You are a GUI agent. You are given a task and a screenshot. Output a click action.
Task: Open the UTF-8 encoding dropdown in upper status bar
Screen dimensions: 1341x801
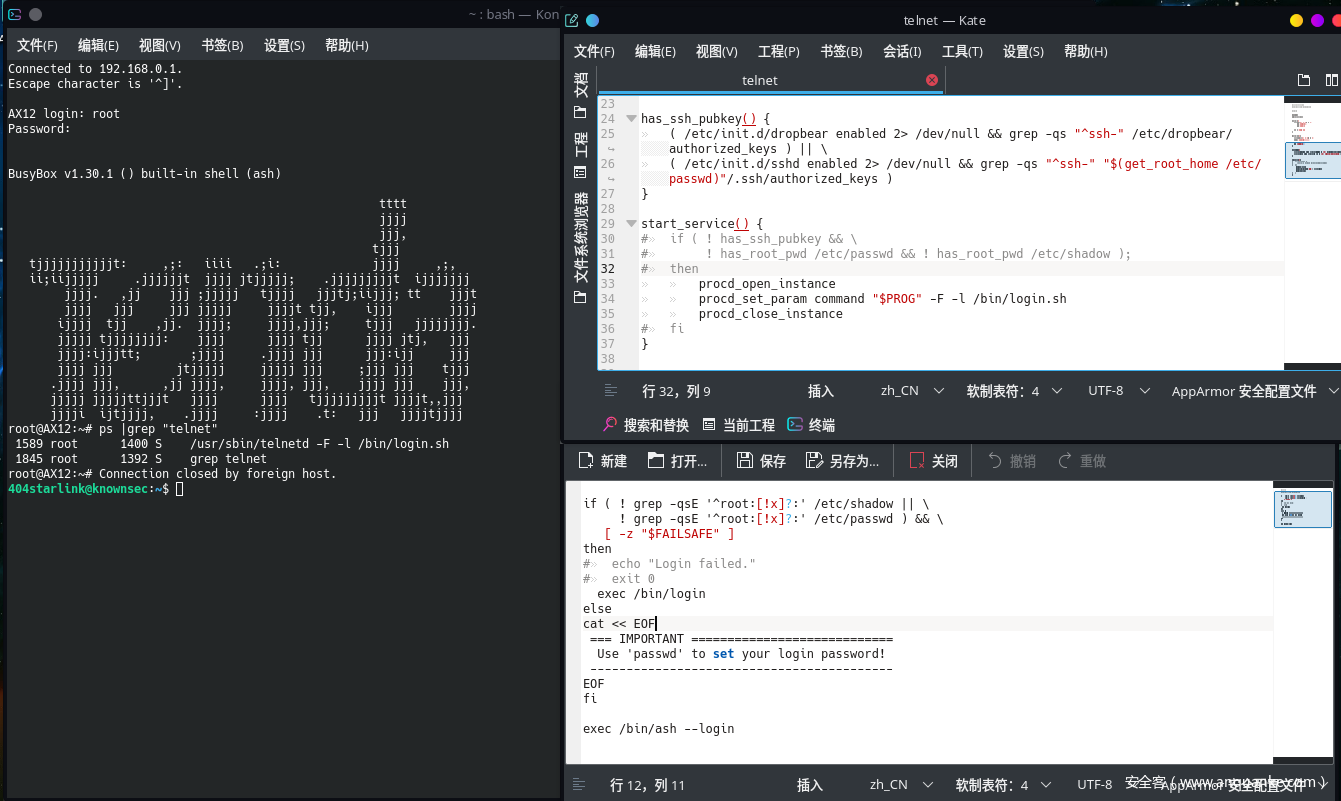click(x=1117, y=391)
